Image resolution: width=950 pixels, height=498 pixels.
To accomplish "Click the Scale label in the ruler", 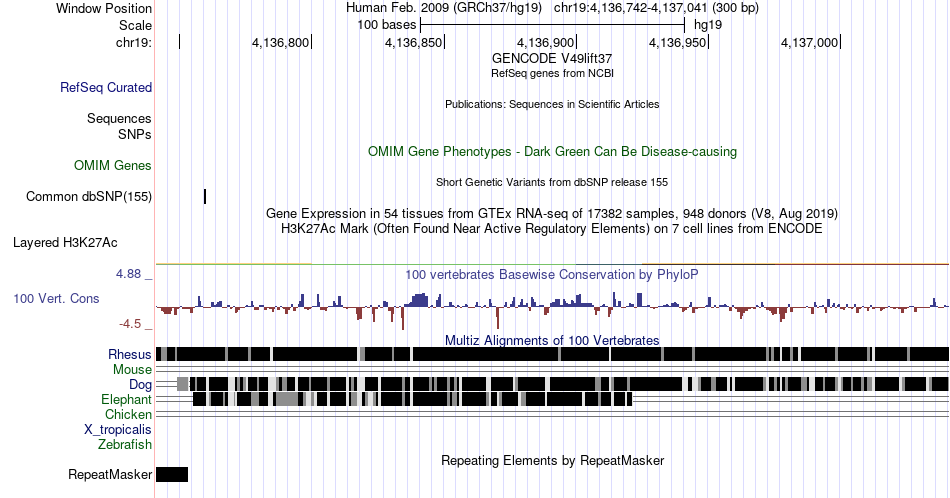I will (x=135, y=25).
